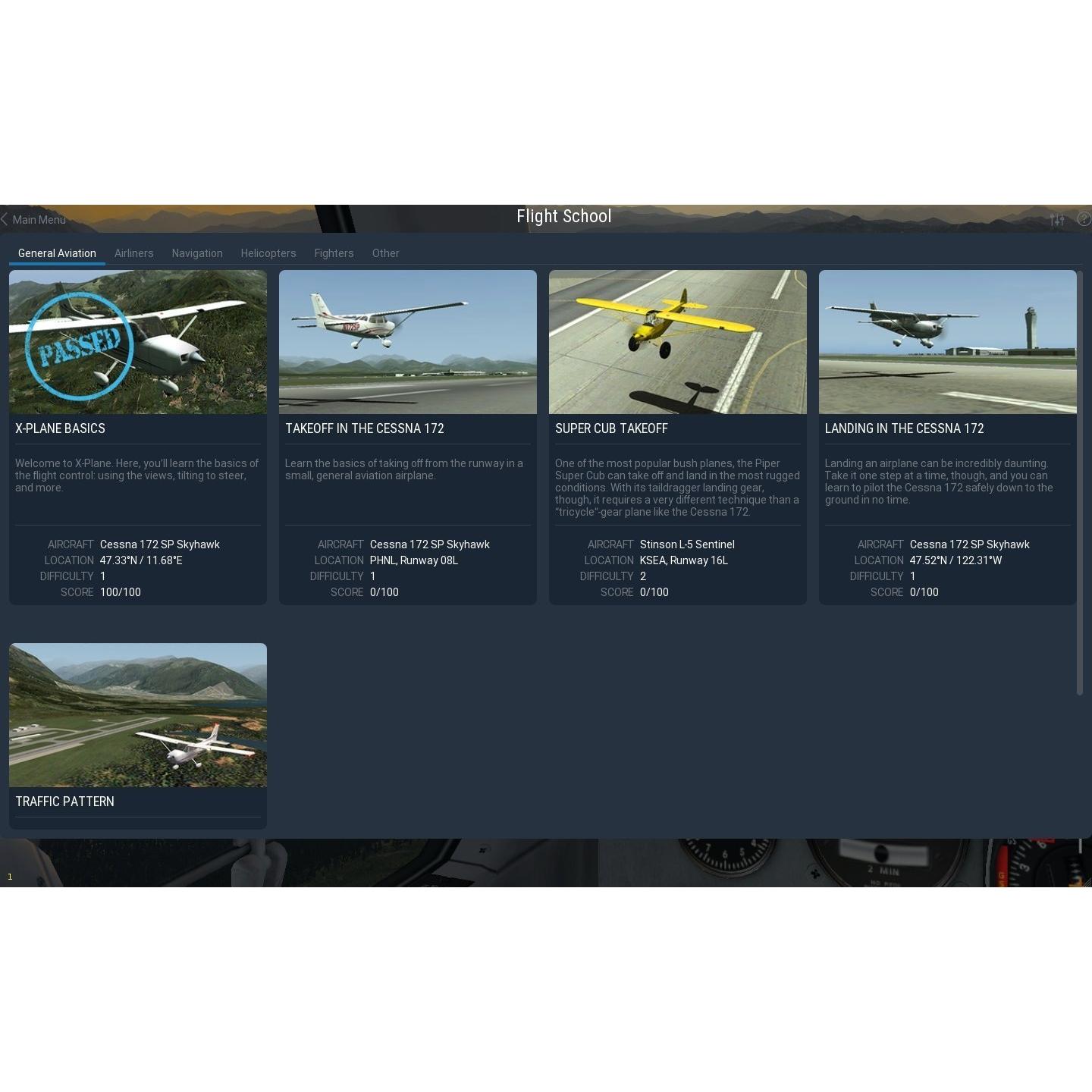Open the Takeoff in the Cessna 172 thumbnail

coord(408,342)
